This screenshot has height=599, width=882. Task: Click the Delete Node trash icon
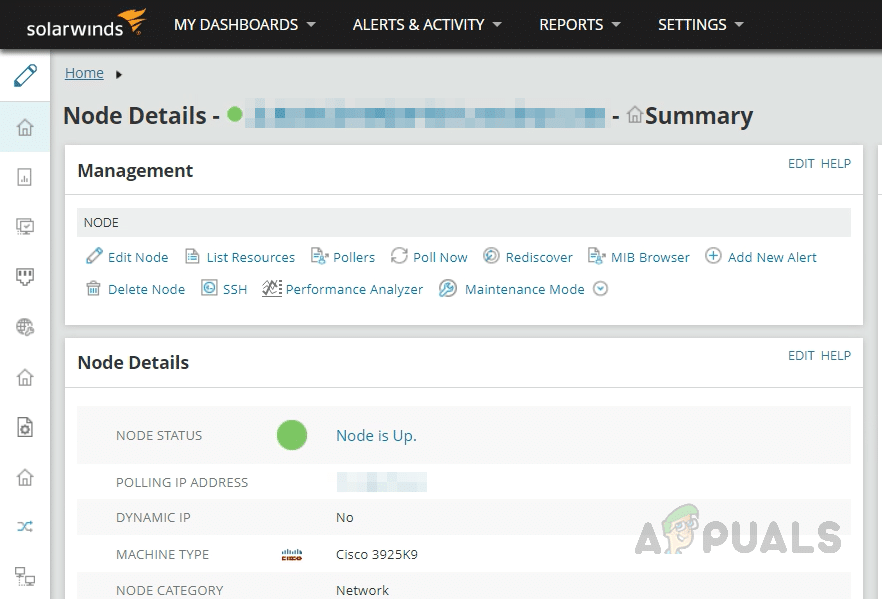pyautogui.click(x=93, y=289)
